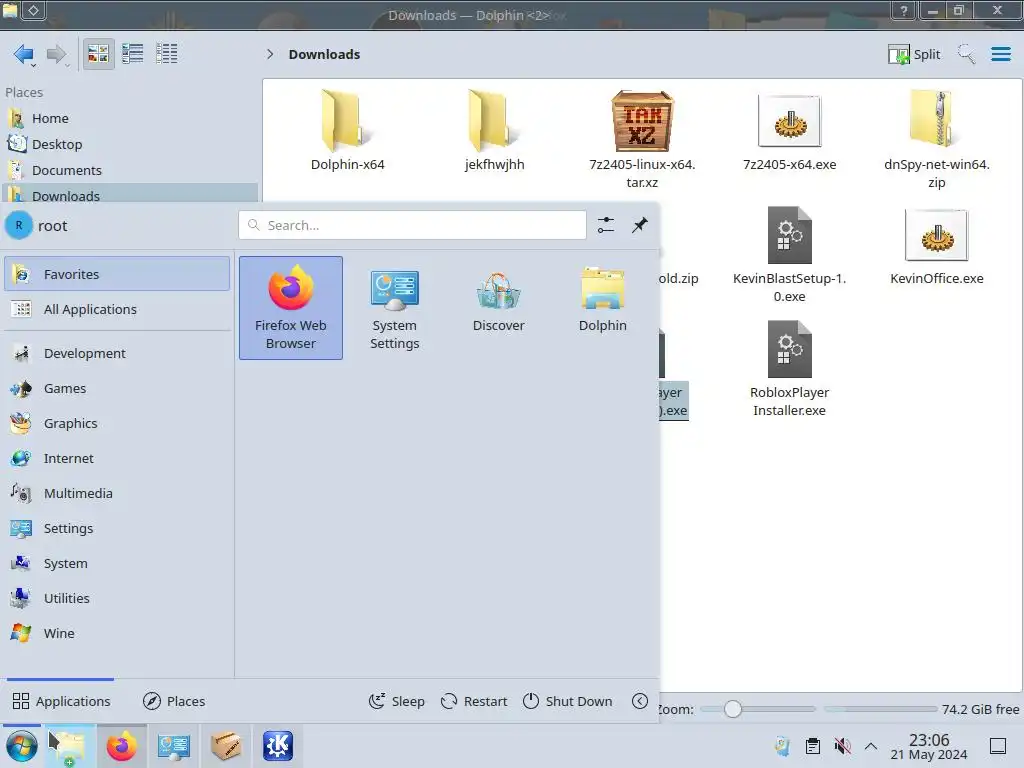Click System Settings taskbar icon

coord(174,746)
